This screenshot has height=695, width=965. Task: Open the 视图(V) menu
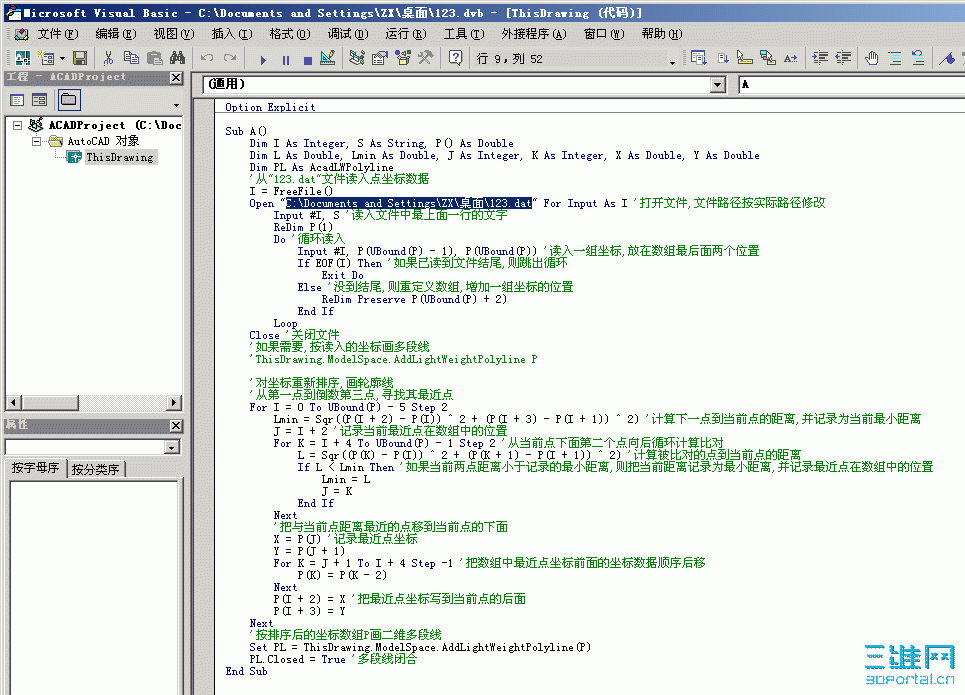point(174,34)
